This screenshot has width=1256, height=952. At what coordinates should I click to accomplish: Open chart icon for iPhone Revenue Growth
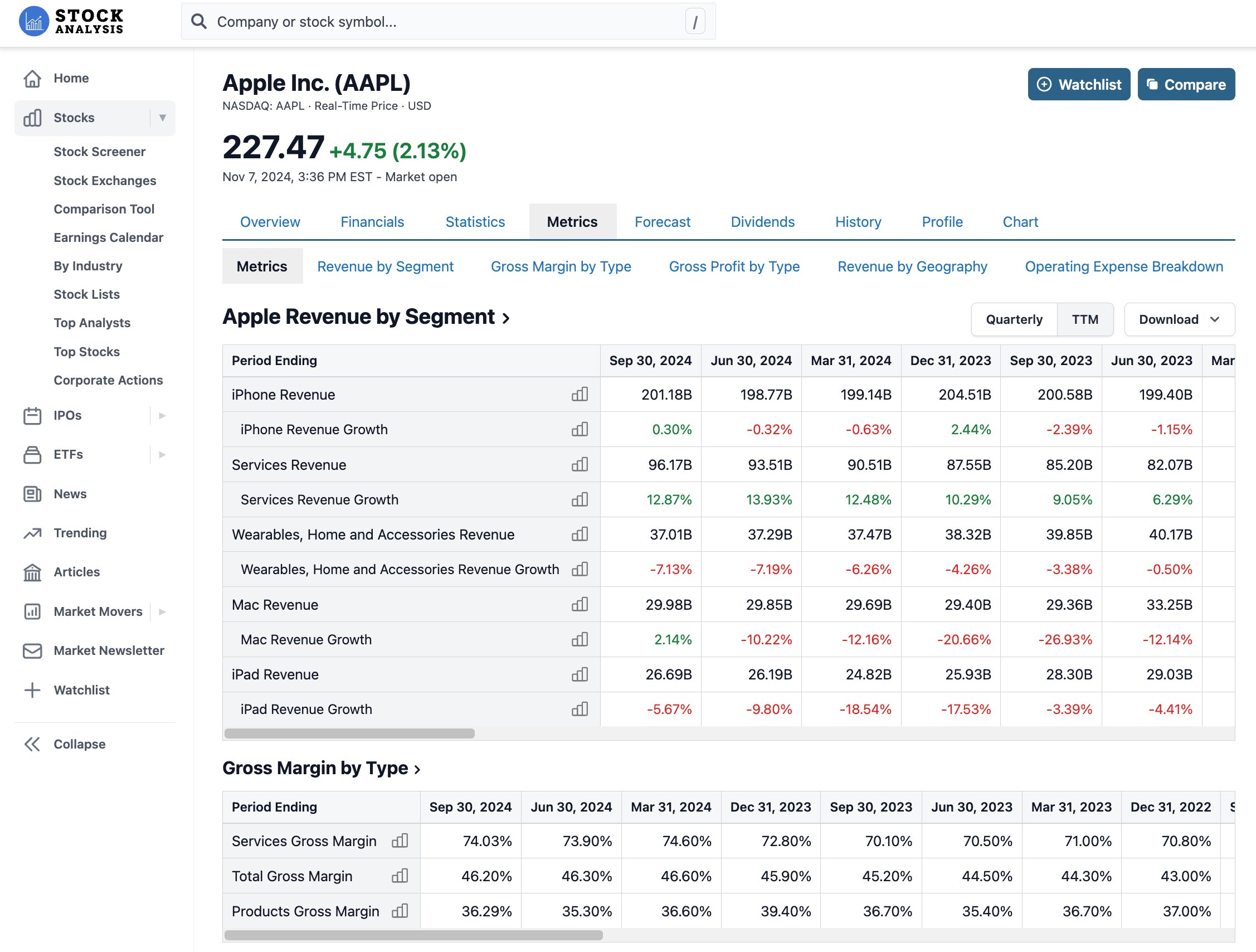(580, 429)
